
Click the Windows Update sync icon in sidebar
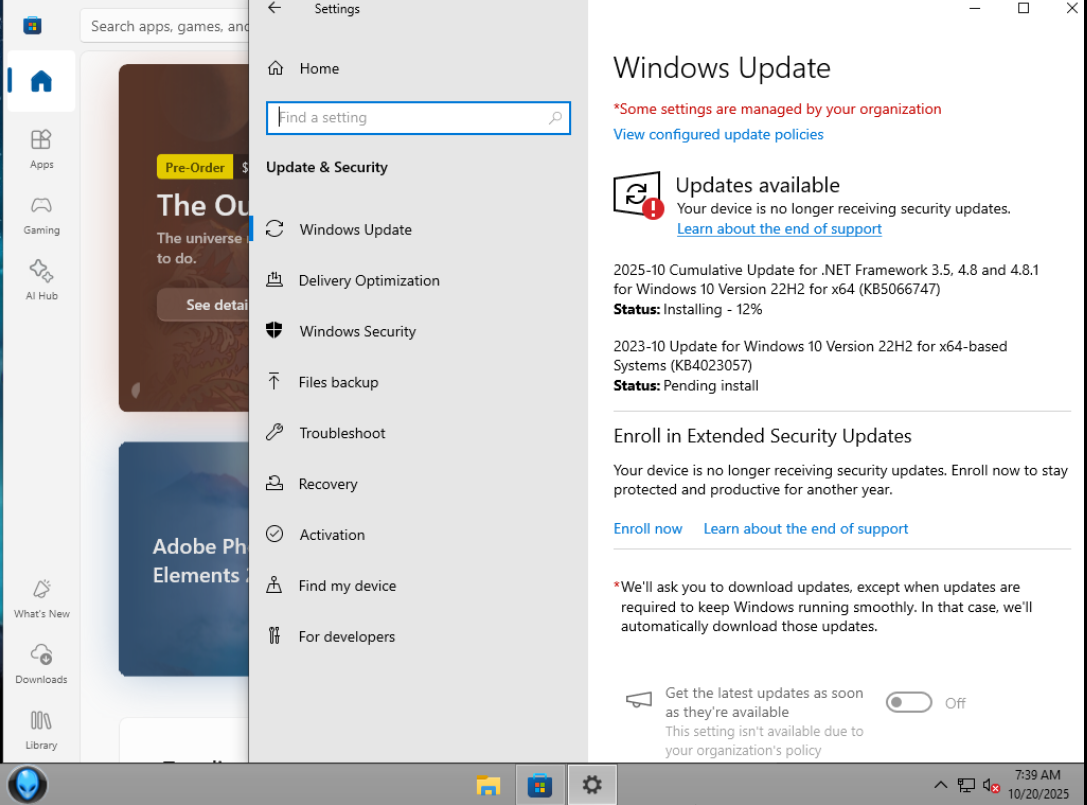coord(275,229)
